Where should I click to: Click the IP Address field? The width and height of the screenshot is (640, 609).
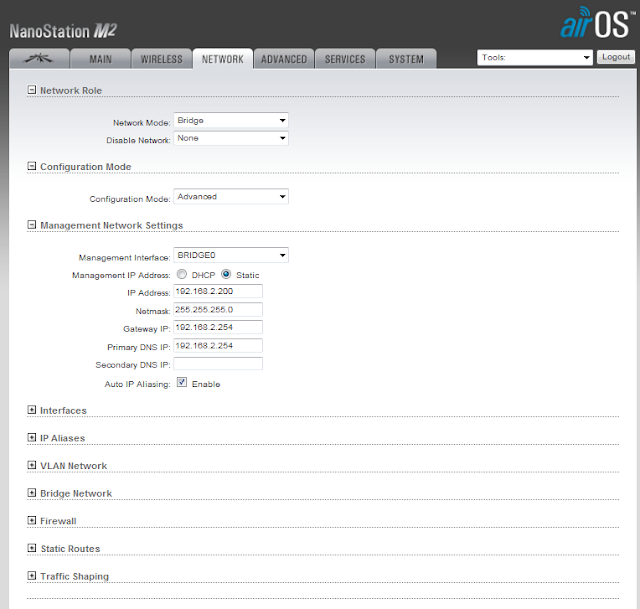[218, 291]
